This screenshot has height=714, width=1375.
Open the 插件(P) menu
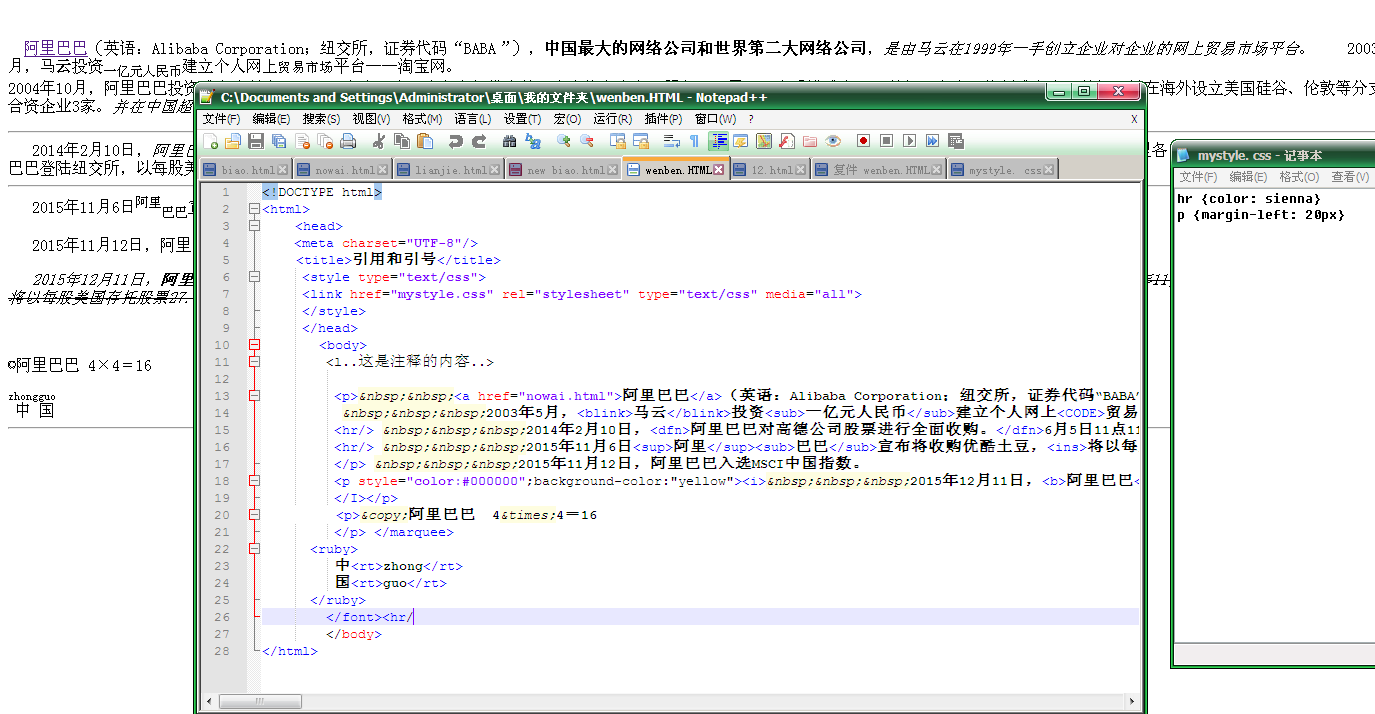[664, 118]
